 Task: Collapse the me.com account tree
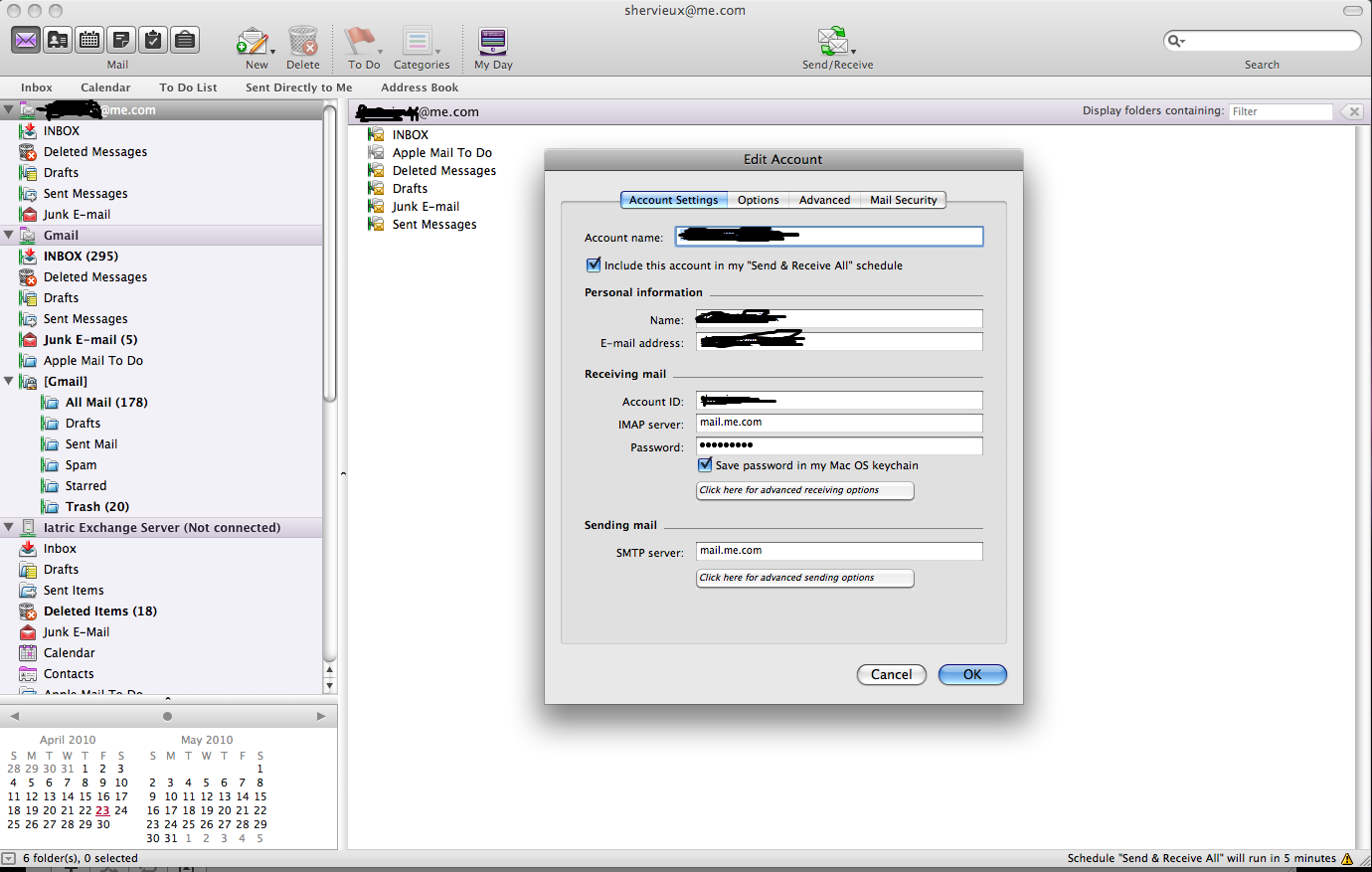click(9, 109)
